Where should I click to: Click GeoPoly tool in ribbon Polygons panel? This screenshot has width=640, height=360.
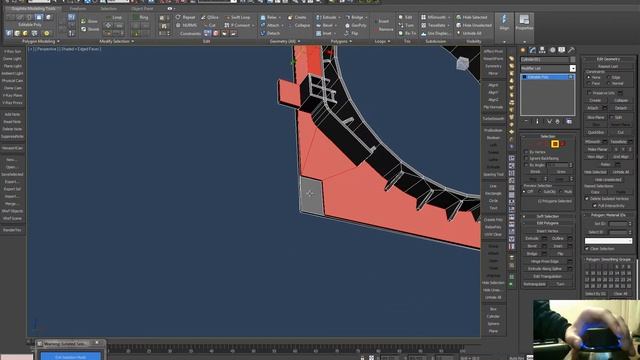tap(355, 25)
